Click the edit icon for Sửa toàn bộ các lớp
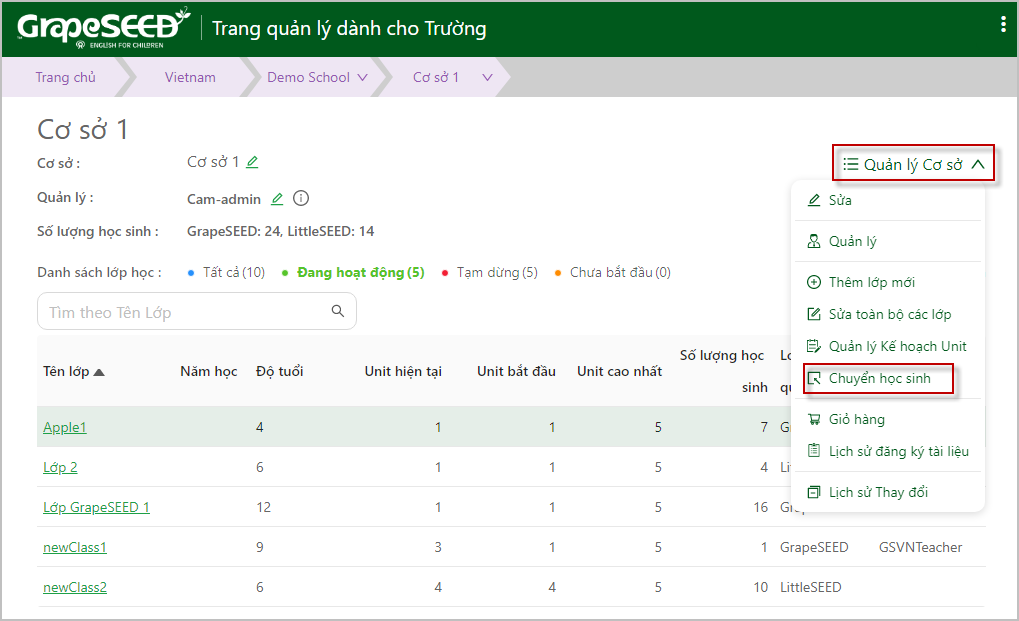 coord(814,314)
